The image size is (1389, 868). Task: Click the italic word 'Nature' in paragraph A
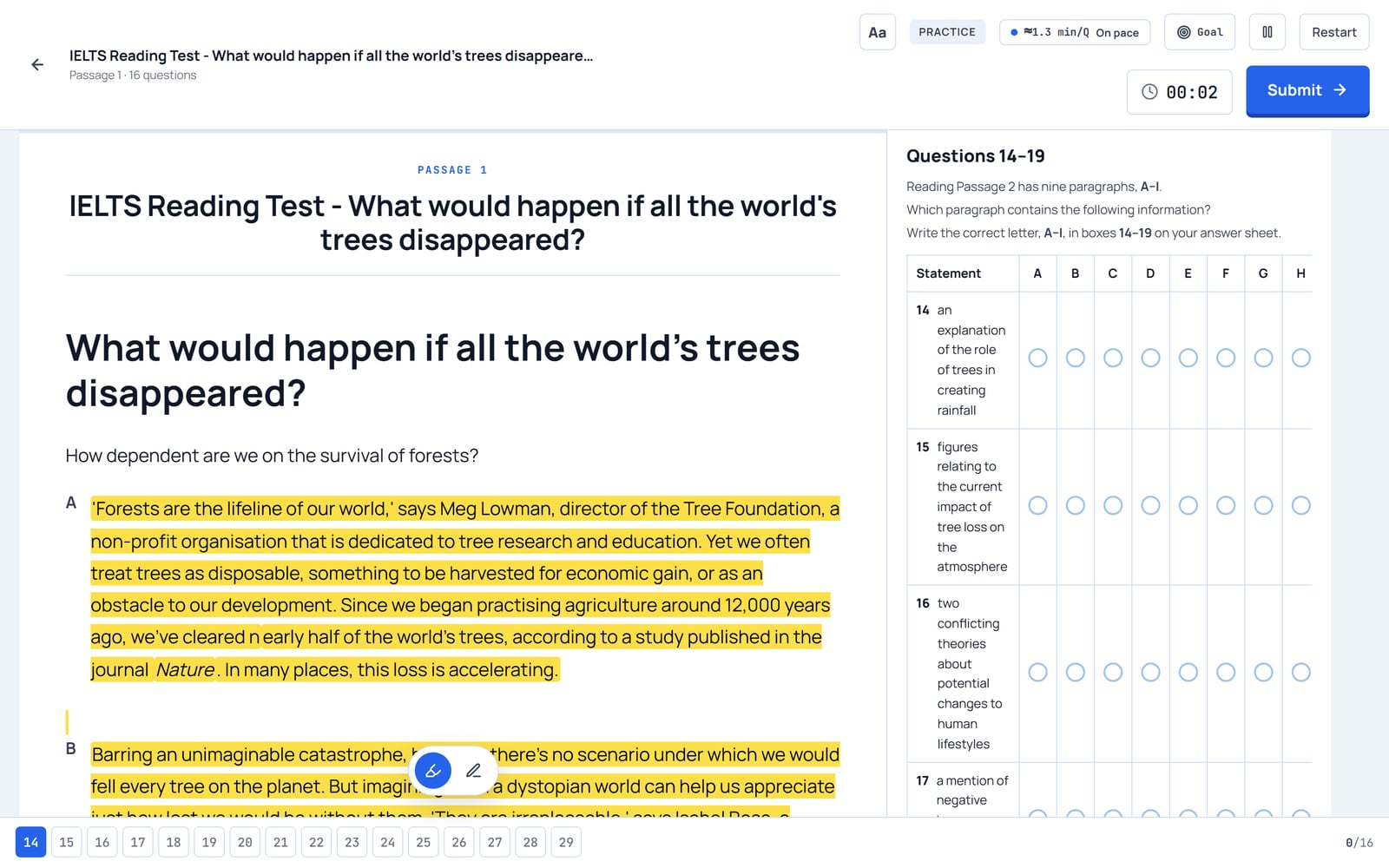click(x=185, y=670)
